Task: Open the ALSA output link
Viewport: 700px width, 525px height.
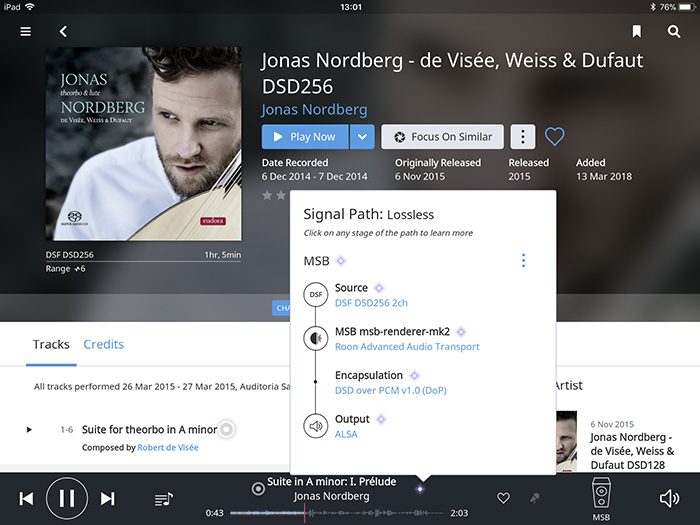Action: (346, 434)
